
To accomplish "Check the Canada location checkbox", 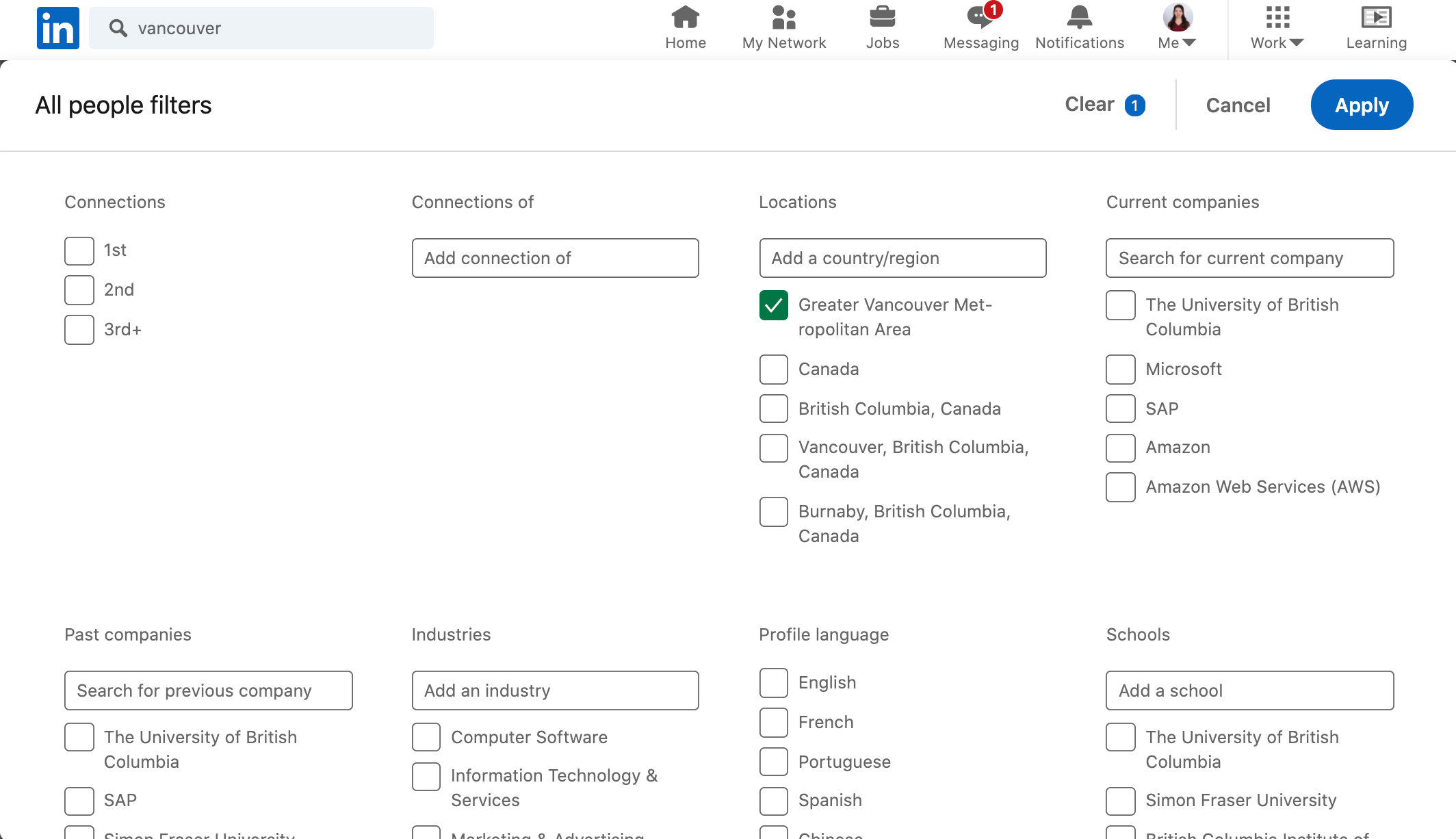I will pos(774,370).
